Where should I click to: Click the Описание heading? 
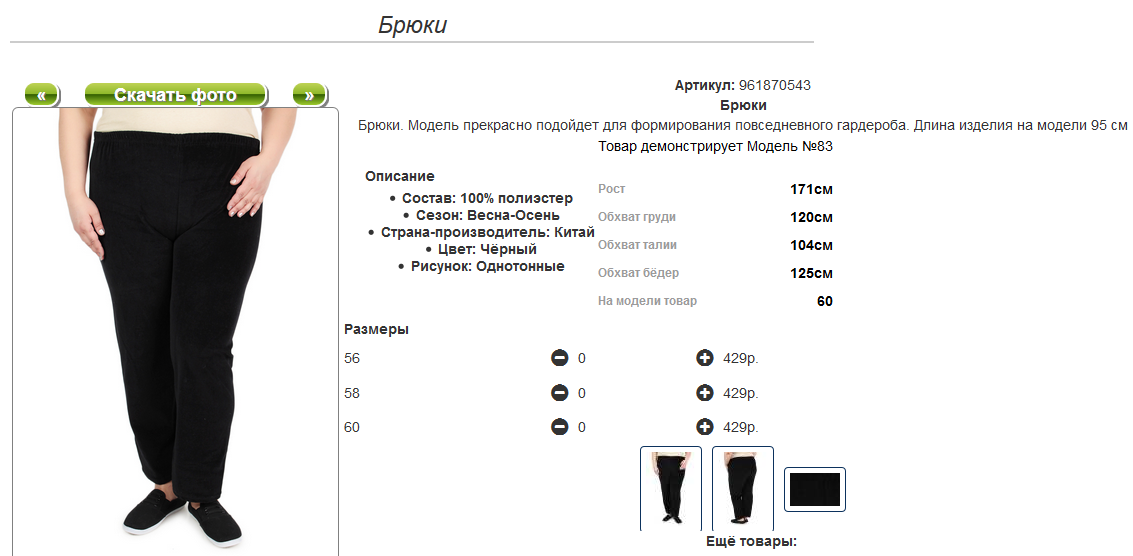[x=400, y=176]
